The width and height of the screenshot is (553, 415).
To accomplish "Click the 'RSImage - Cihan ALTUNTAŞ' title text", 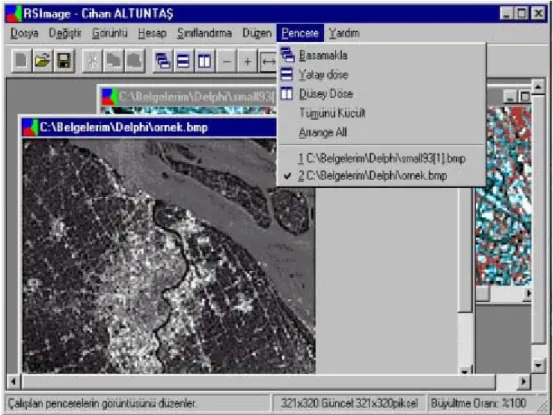I will (x=98, y=14).
